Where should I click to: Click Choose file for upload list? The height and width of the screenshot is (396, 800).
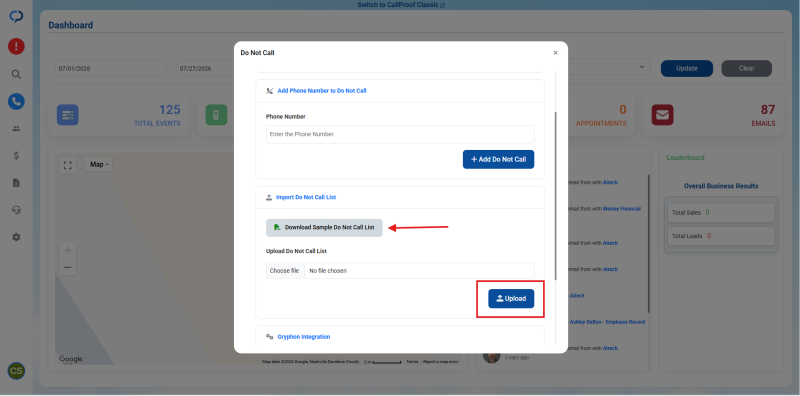(285, 271)
